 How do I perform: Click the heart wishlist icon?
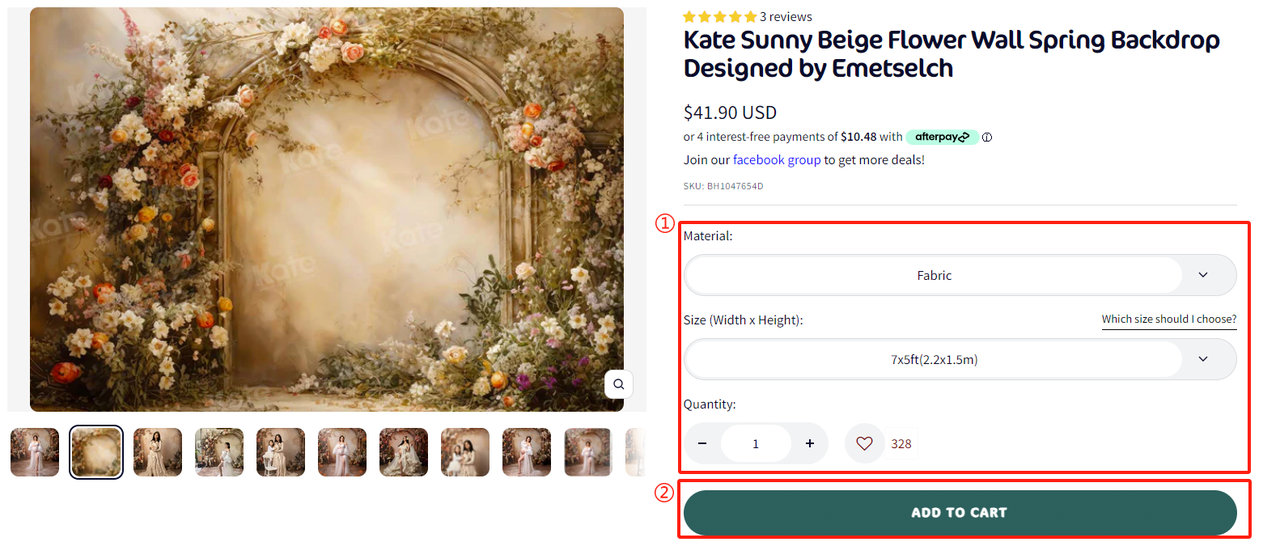(x=864, y=443)
